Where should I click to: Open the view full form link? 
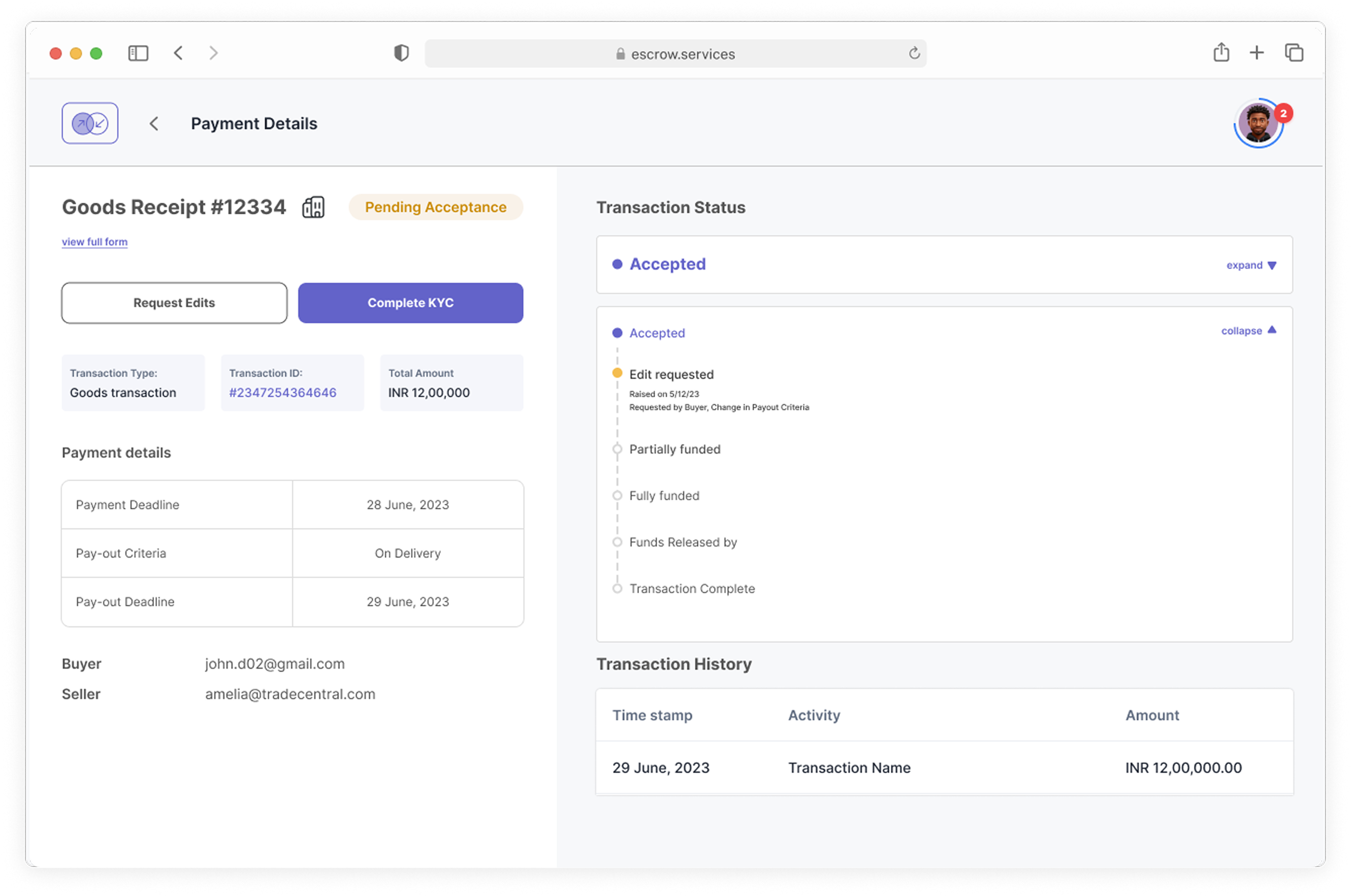(95, 242)
